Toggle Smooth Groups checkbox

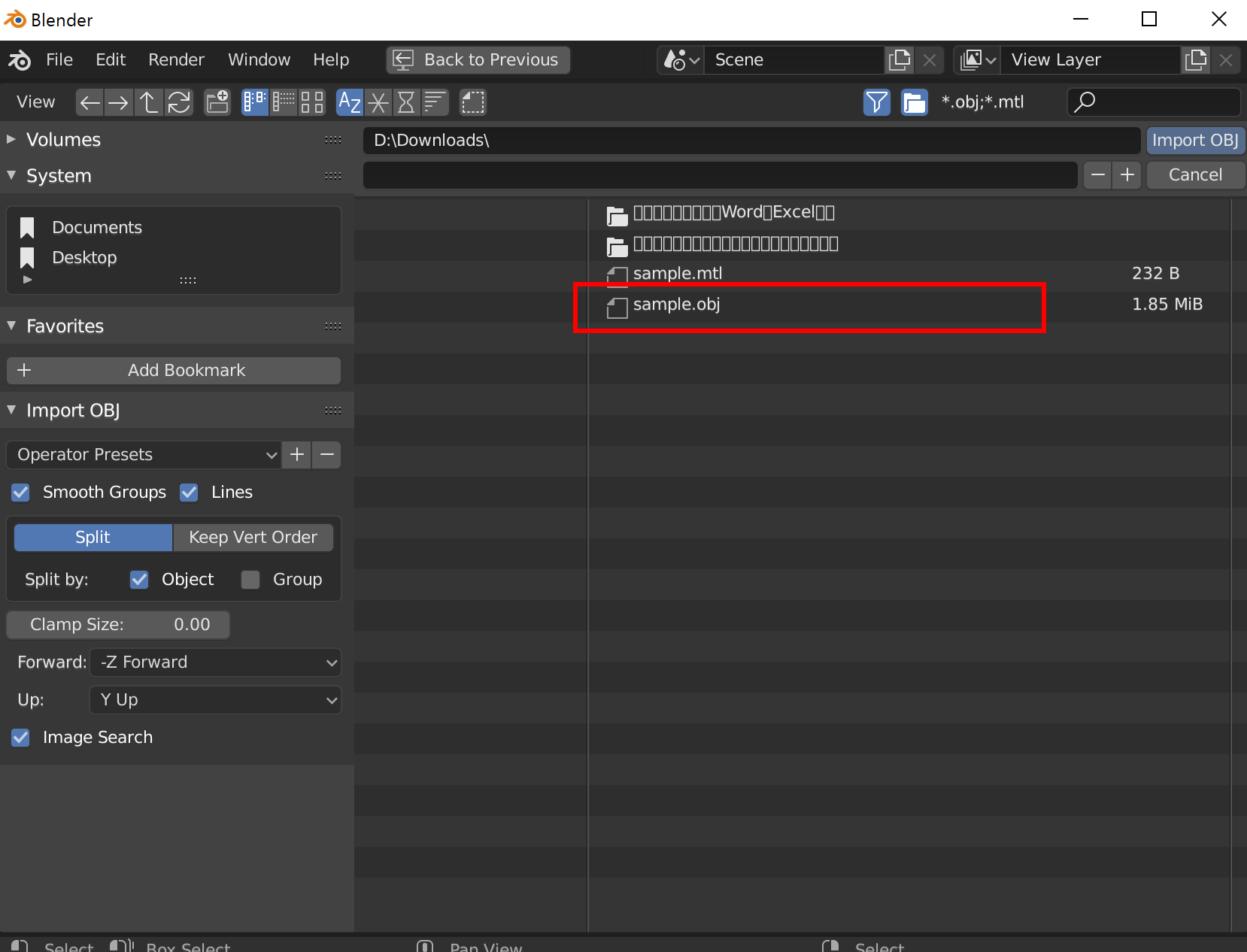pos(21,493)
